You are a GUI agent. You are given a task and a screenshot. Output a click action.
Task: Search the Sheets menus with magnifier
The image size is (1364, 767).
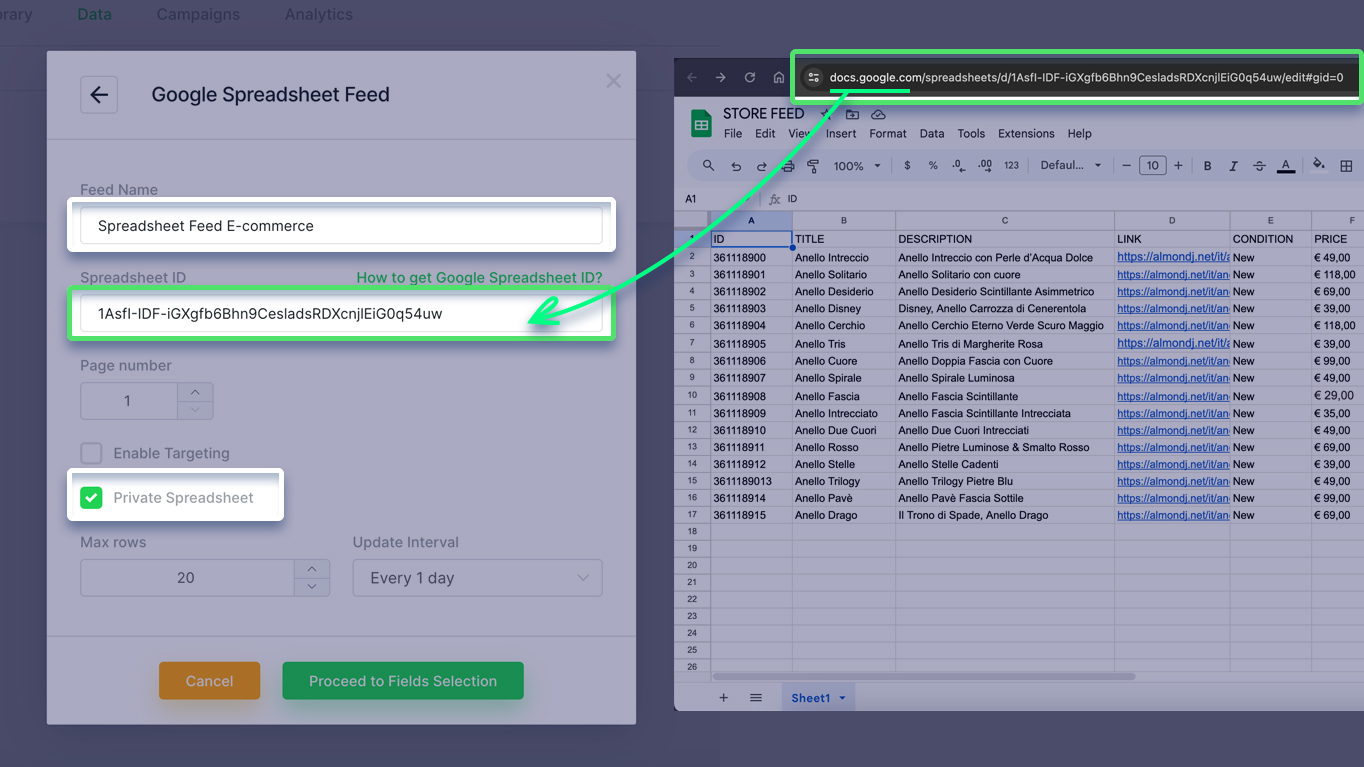coord(708,166)
